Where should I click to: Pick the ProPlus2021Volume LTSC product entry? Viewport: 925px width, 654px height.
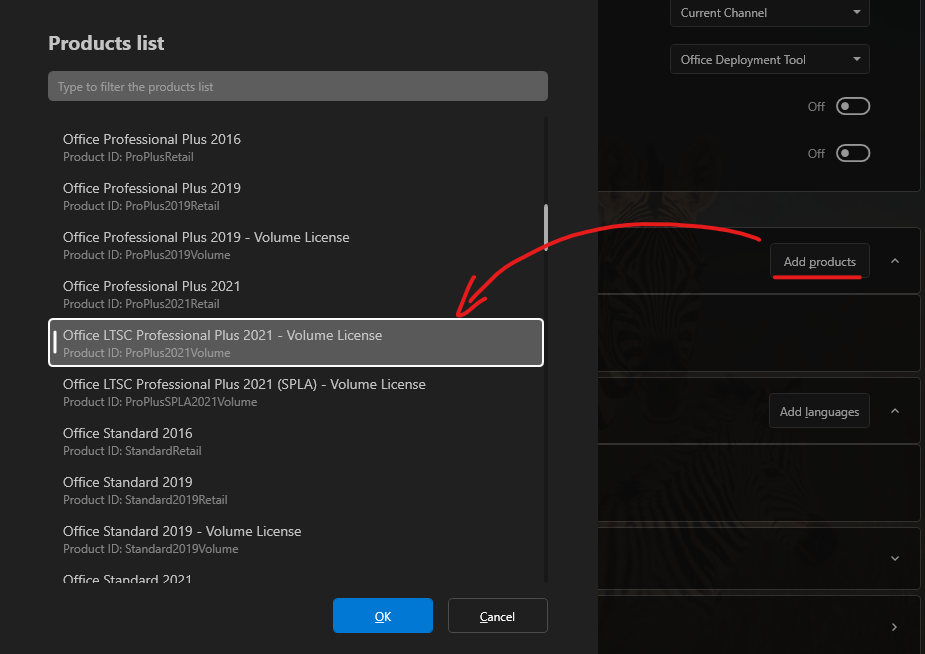[296, 343]
